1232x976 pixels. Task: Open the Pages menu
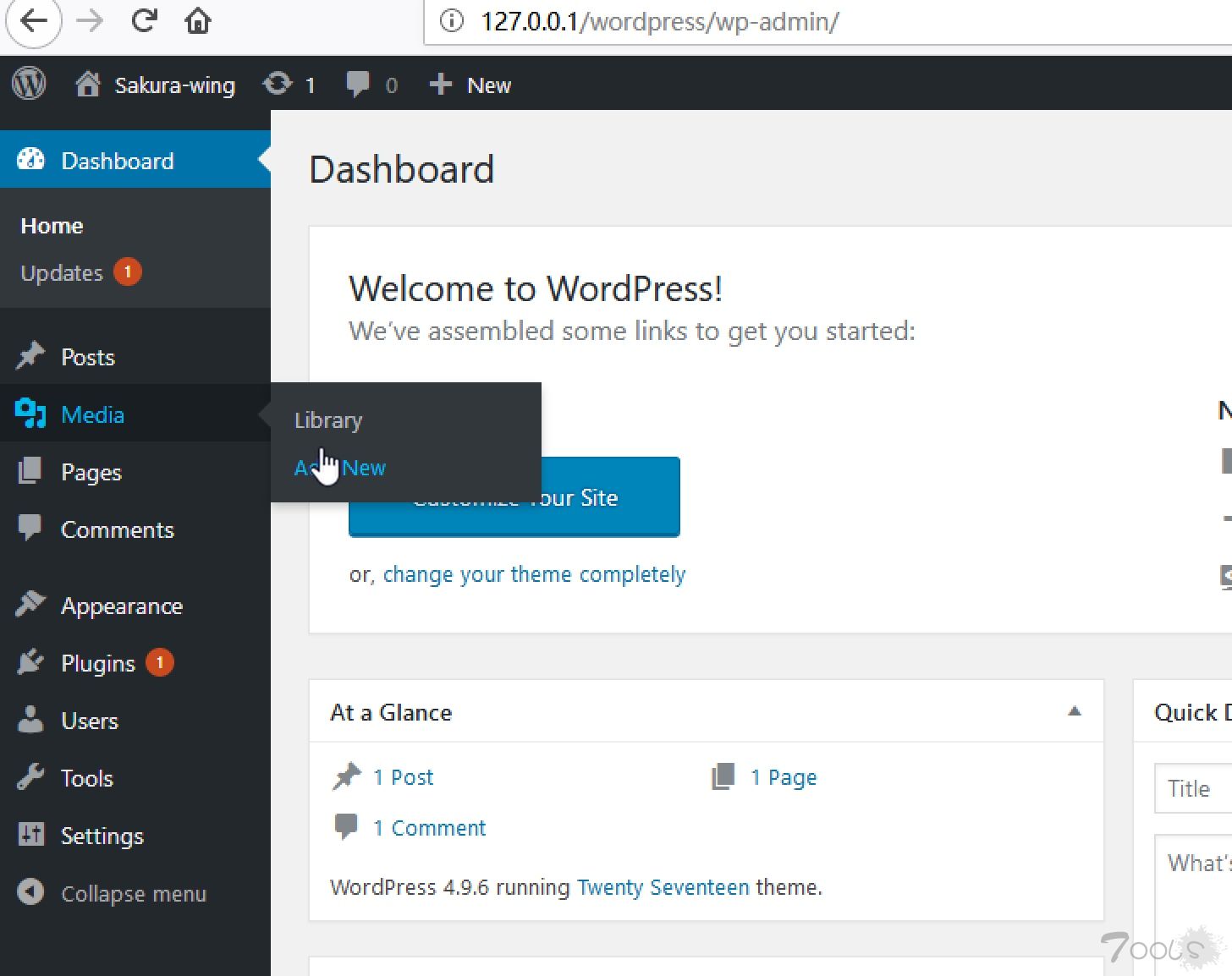coord(91,472)
